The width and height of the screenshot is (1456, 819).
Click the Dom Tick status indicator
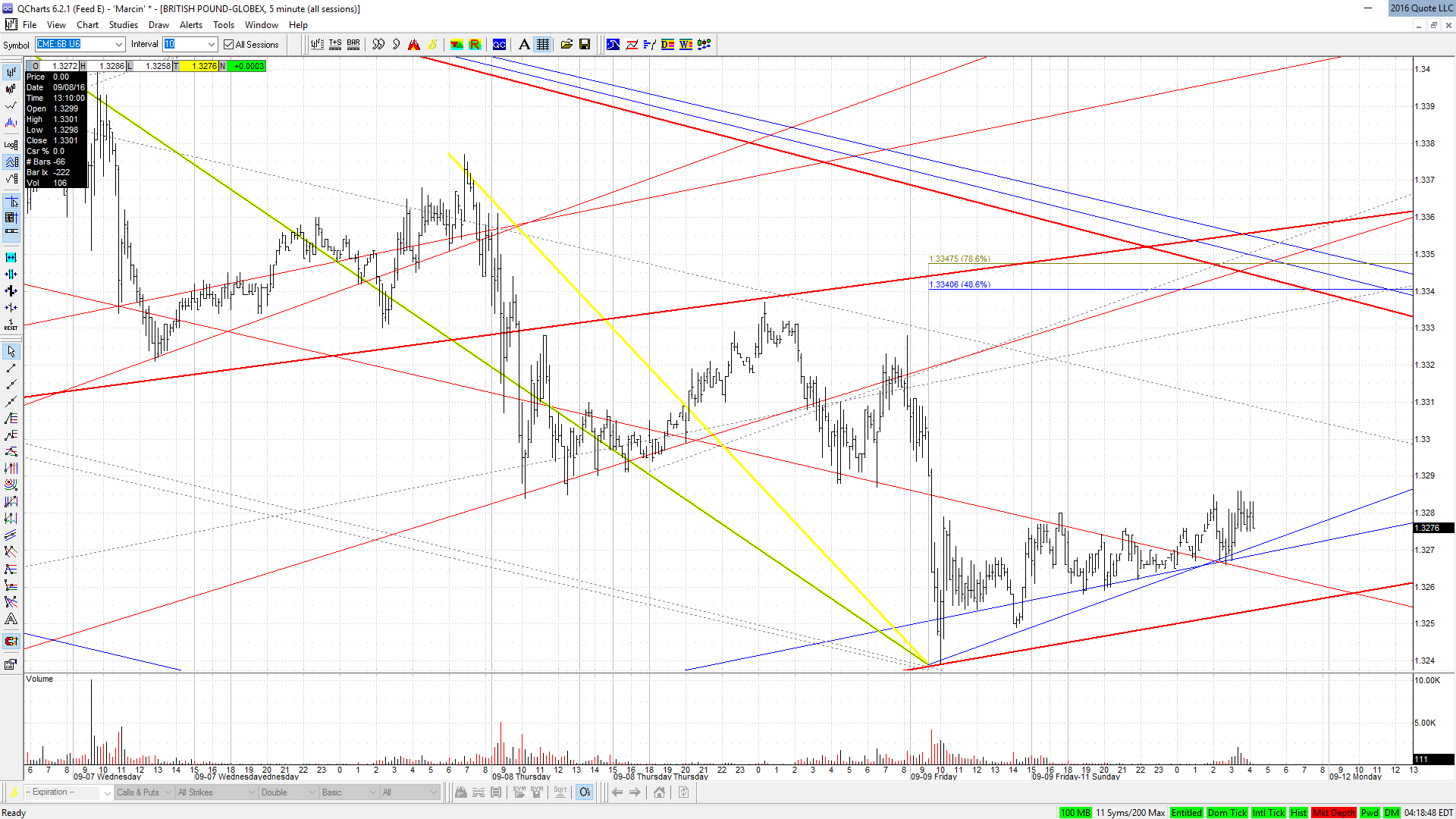[x=1227, y=813]
